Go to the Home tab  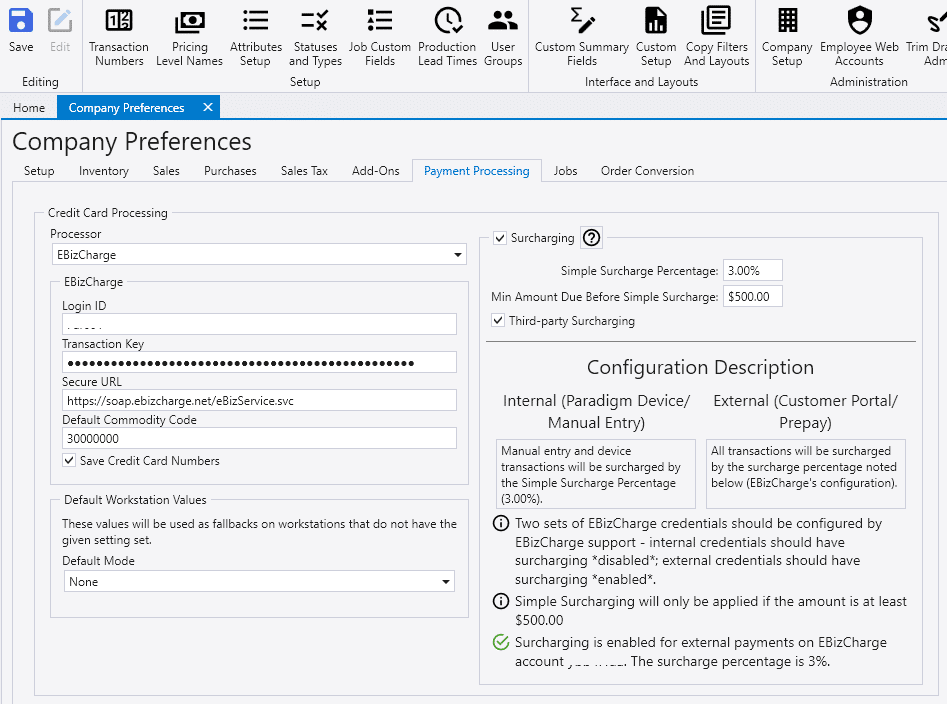[x=29, y=108]
